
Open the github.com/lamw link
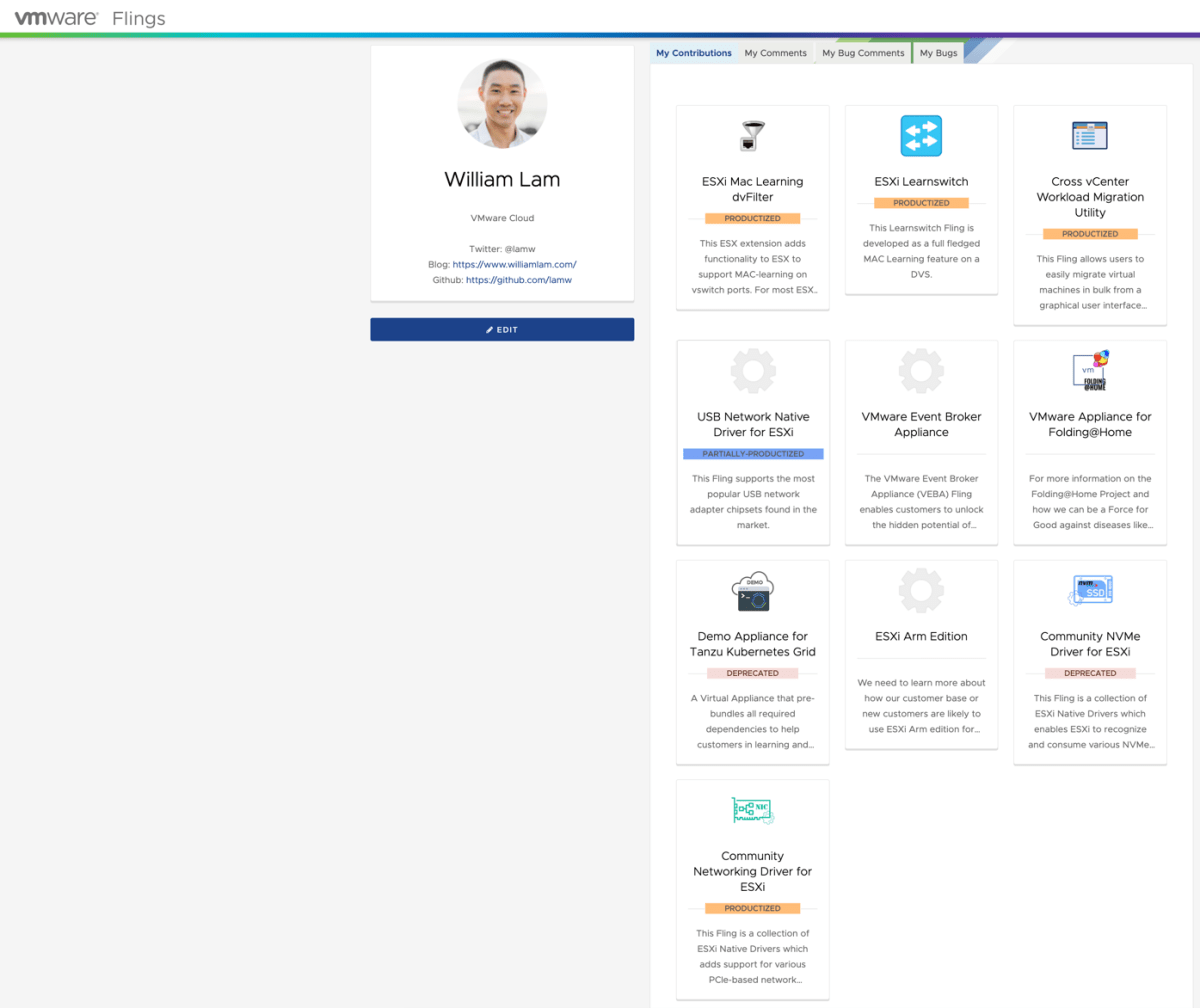coord(518,280)
